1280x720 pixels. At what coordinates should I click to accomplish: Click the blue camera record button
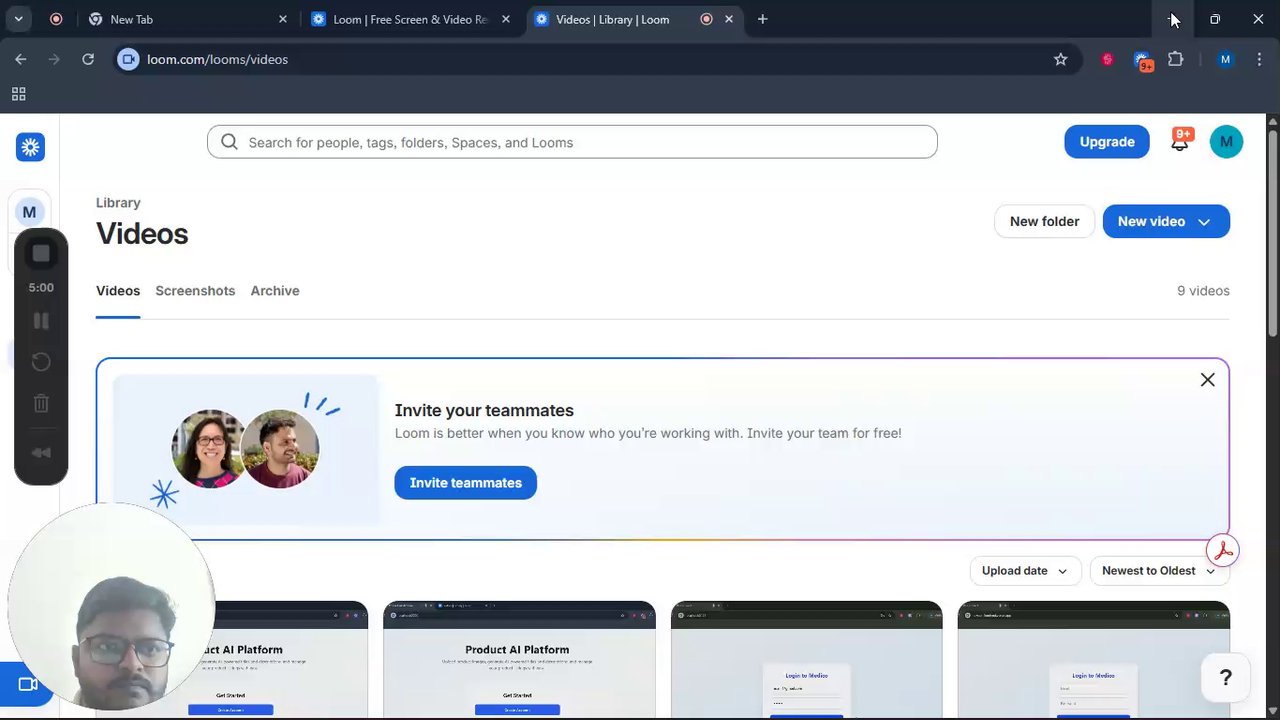[27, 684]
